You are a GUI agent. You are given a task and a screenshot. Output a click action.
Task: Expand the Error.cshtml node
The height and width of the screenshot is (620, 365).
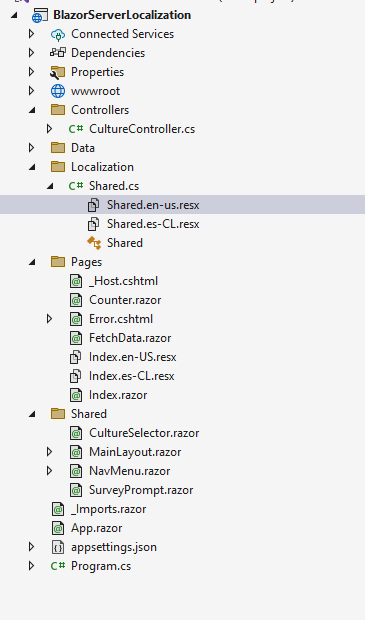point(49,319)
